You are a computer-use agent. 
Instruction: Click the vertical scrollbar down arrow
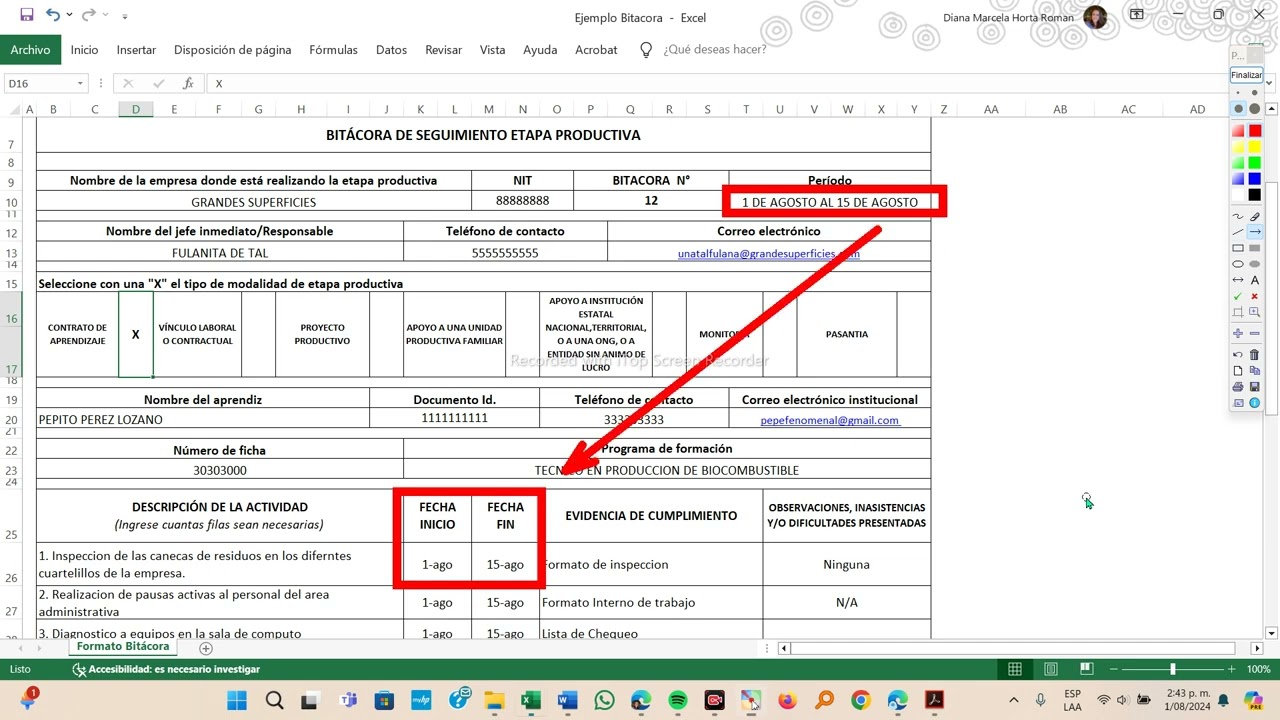[1272, 633]
